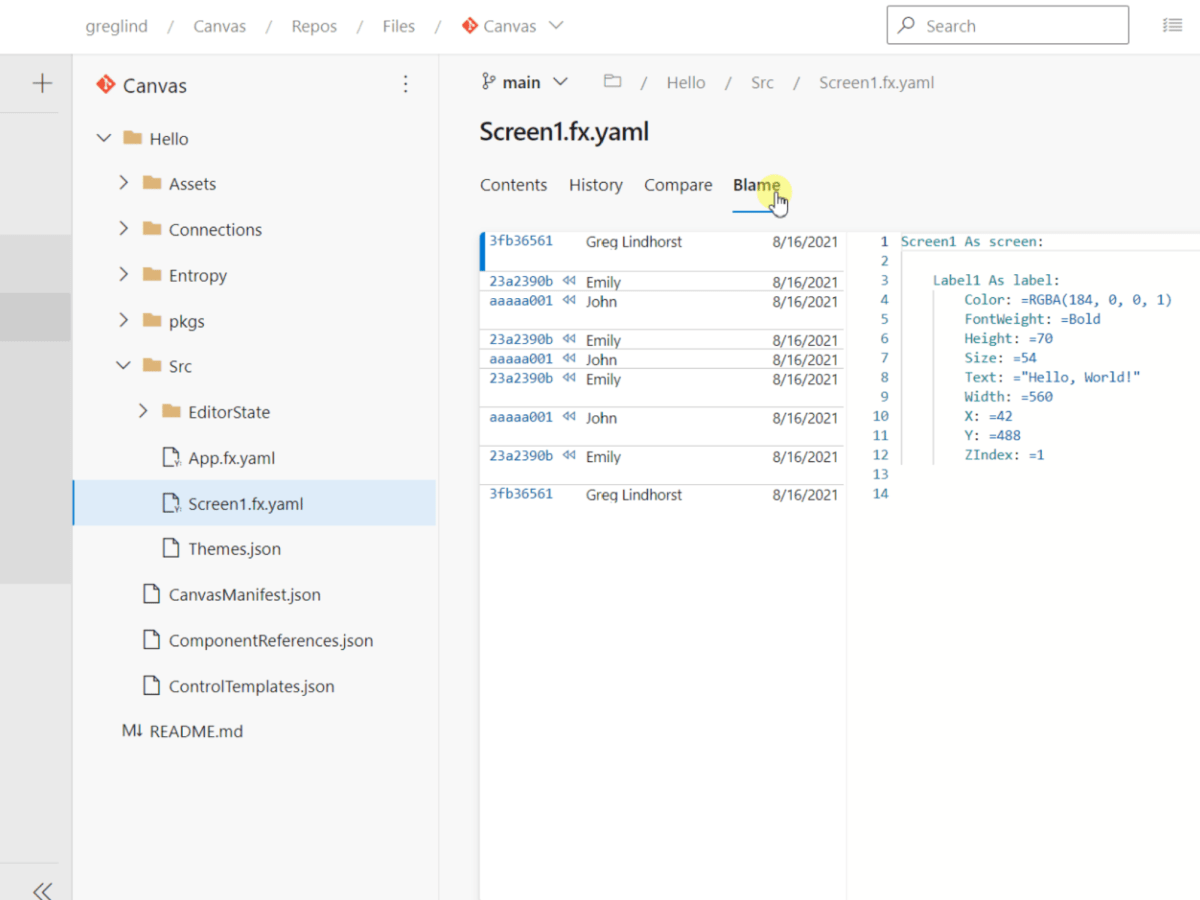Open the more options menu beside Canvas
The width and height of the screenshot is (1200, 900).
tap(406, 85)
